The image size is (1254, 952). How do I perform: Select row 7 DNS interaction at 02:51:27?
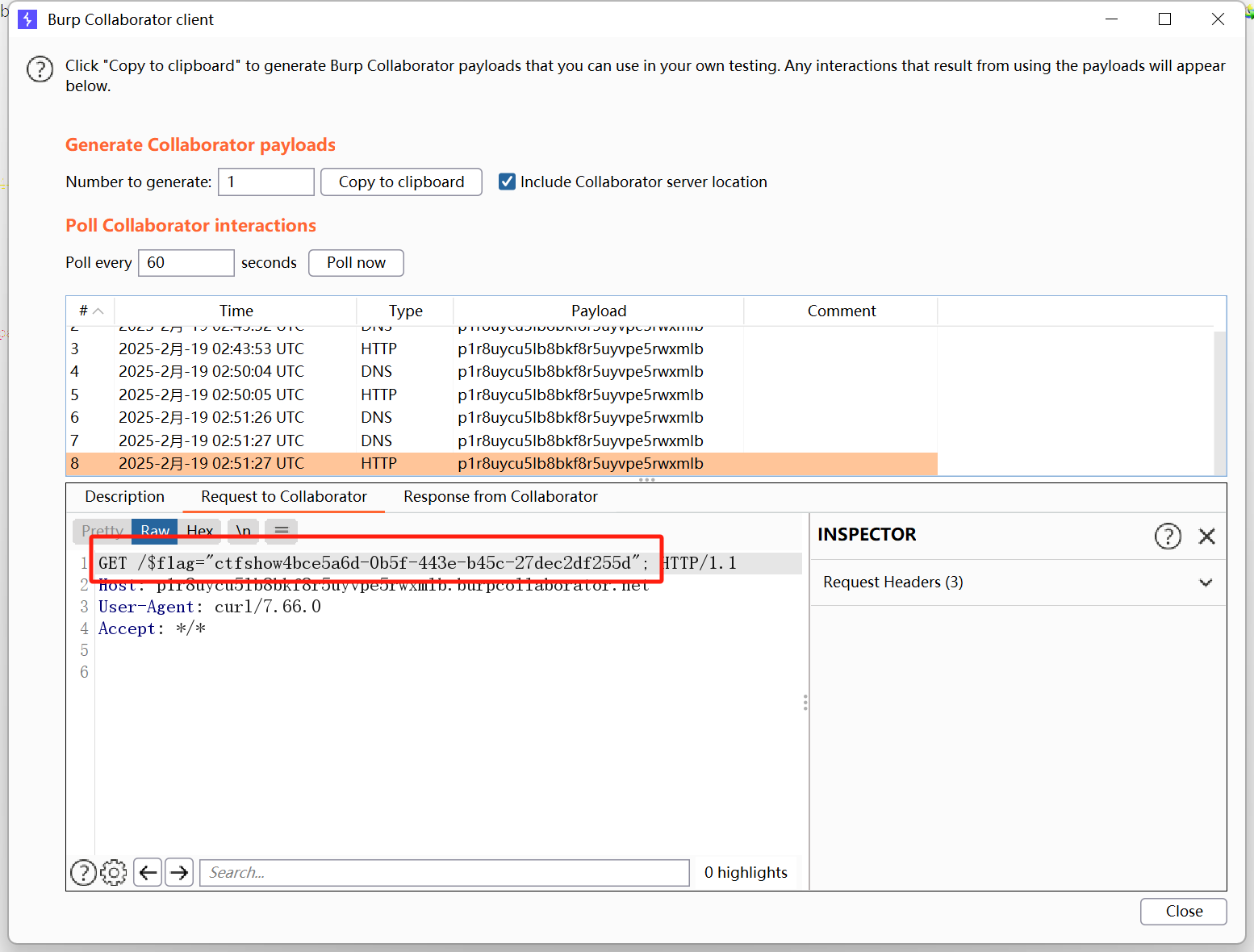(502, 441)
